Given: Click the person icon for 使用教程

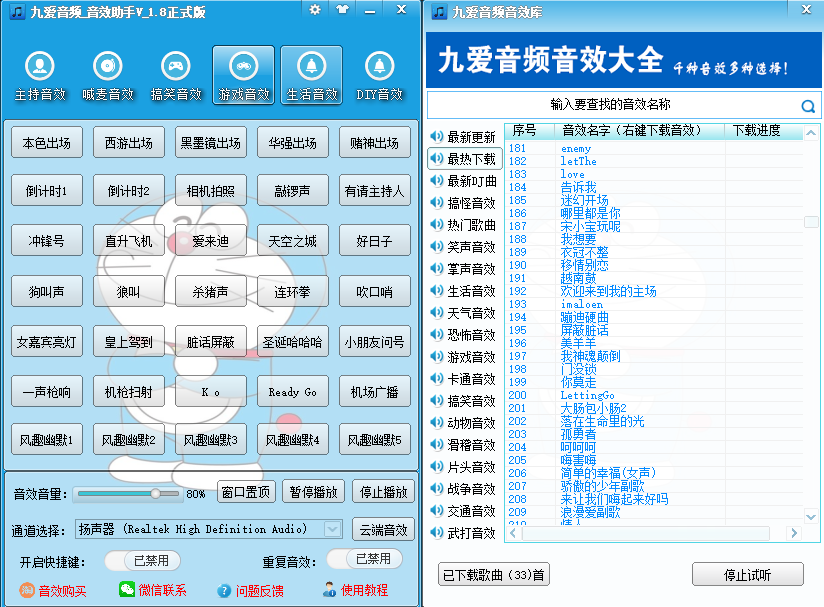Looking at the screenshot, I should 329,590.
